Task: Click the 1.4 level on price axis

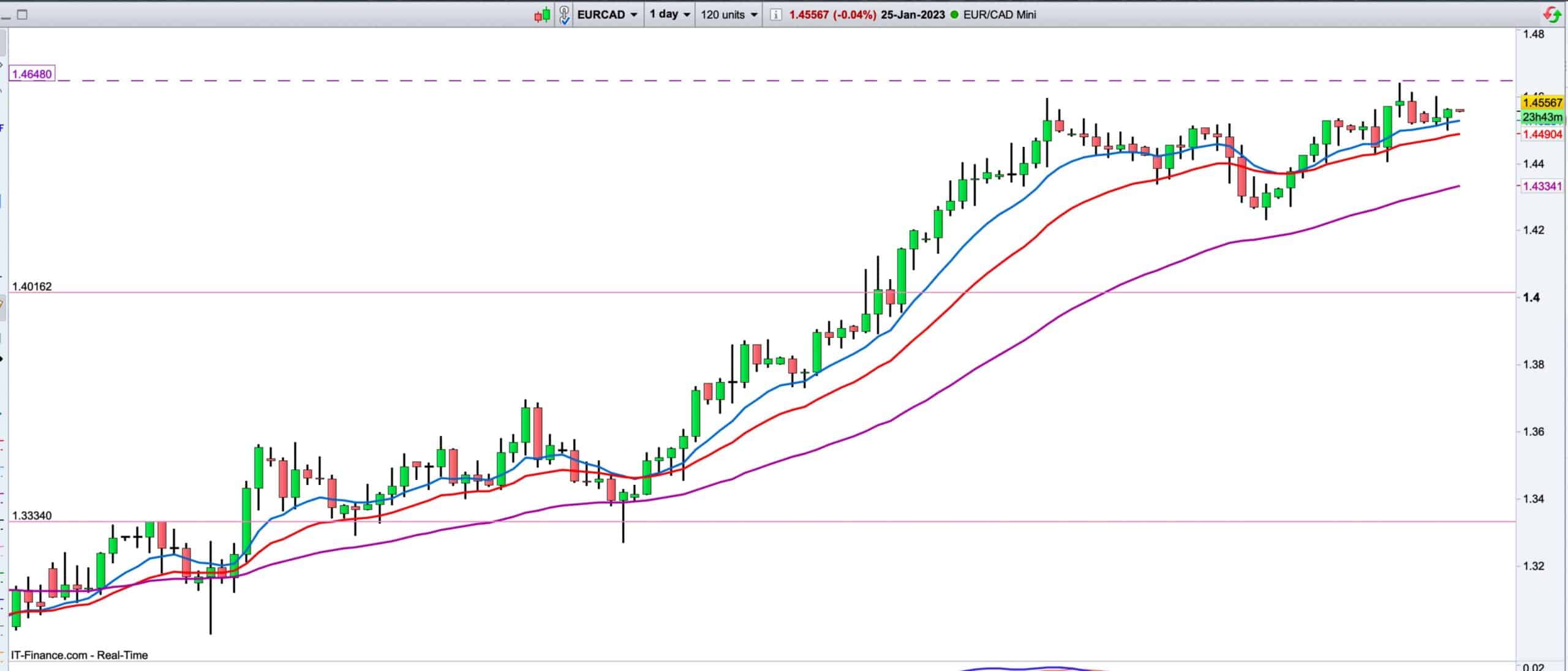Action: [1530, 298]
